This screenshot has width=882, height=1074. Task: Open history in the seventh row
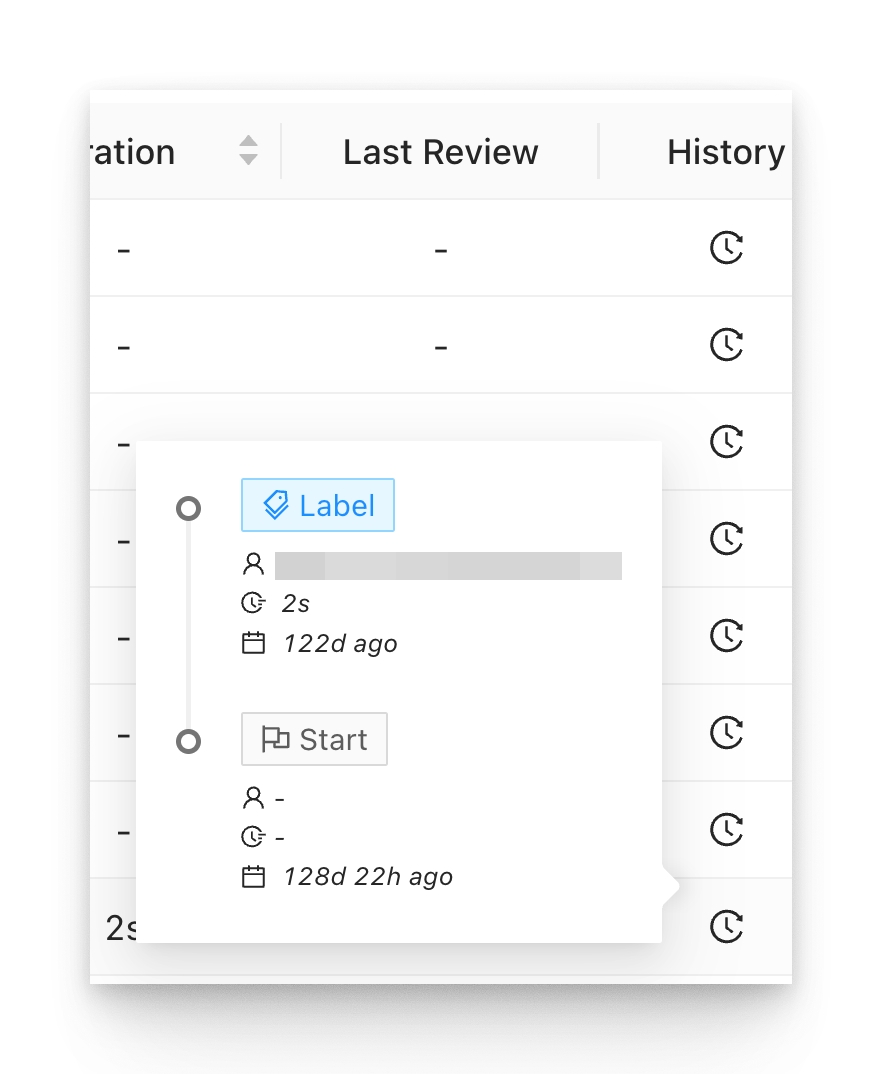point(726,830)
